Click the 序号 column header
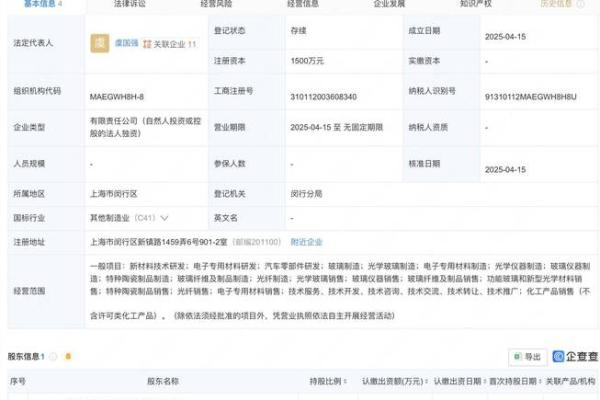The width and height of the screenshot is (600, 400). (18, 381)
